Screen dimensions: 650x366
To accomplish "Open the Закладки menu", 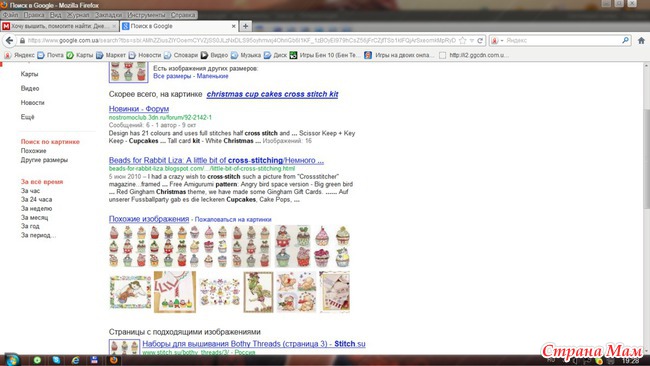I will pos(108,15).
